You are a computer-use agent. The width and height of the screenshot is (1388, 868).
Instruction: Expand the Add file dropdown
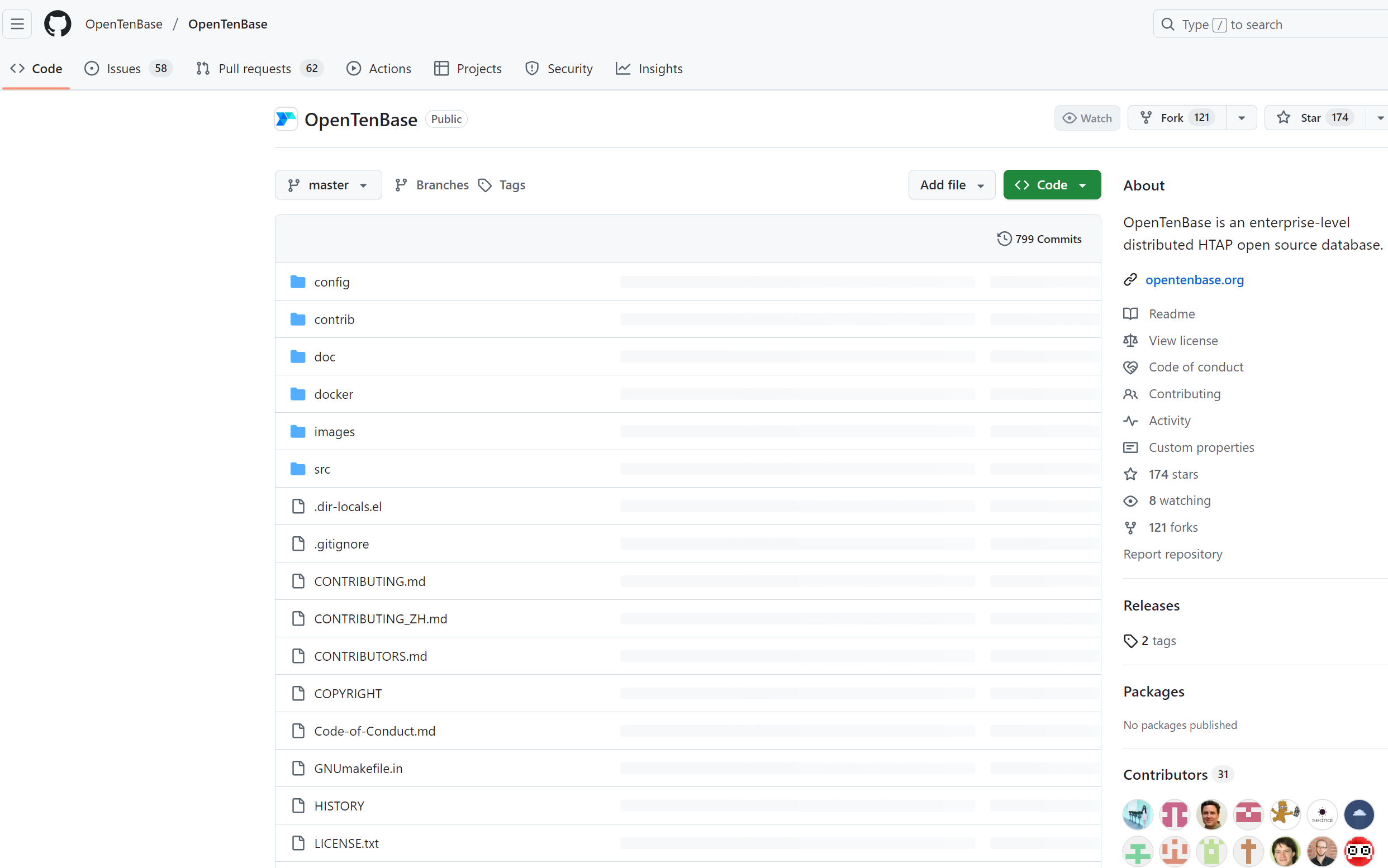coord(952,185)
